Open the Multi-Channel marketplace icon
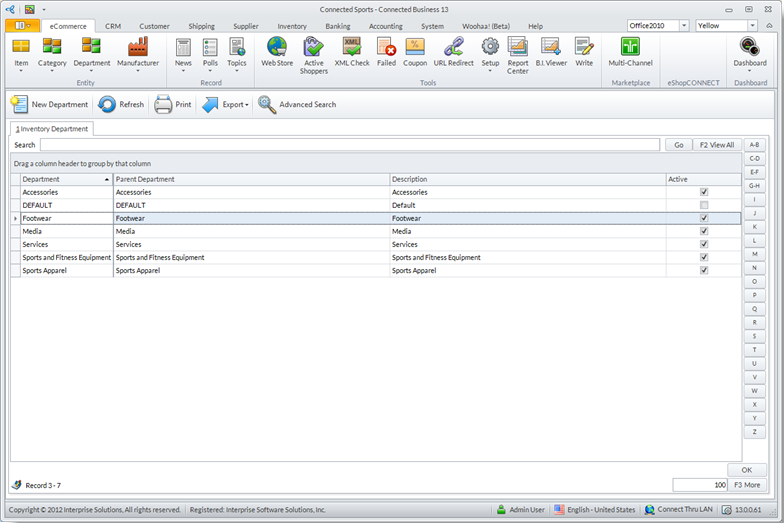This screenshot has height=523, width=784. coord(630,52)
